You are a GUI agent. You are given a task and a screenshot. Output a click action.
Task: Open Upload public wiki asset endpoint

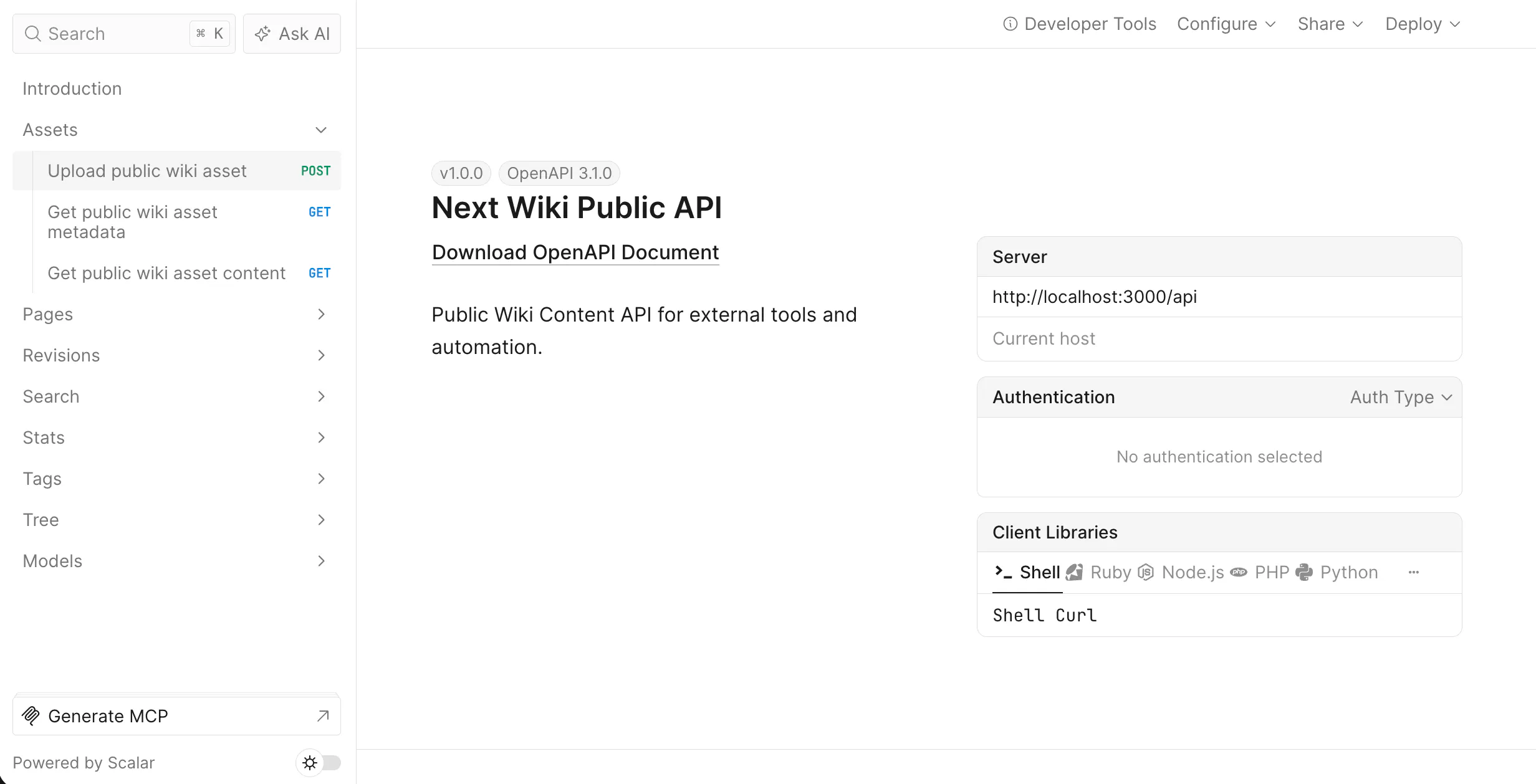(176, 171)
